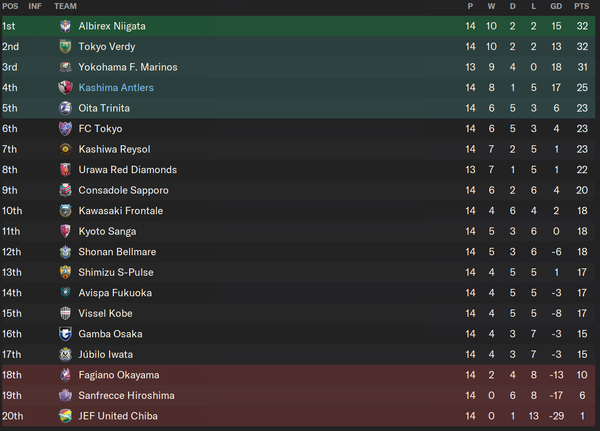600x431 pixels.
Task: Select the Kashima Antlers club logo
Action: (65, 88)
